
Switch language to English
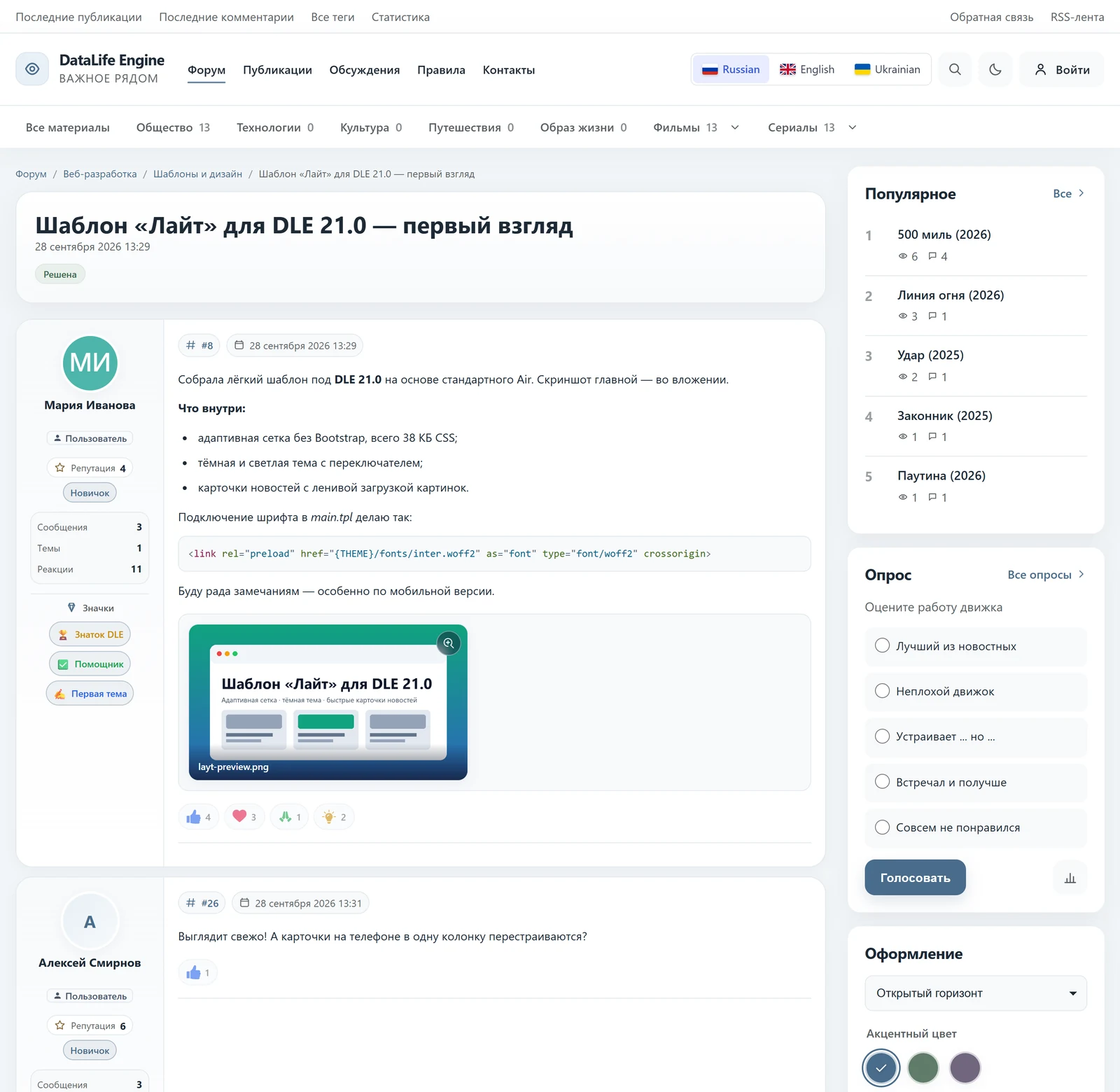pyautogui.click(x=807, y=69)
